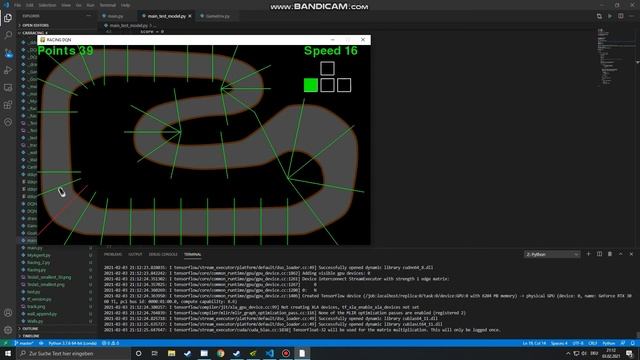This screenshot has width=640, height=360.
Task: Click the Spaces: 4 indentation setting
Action: tap(559, 343)
